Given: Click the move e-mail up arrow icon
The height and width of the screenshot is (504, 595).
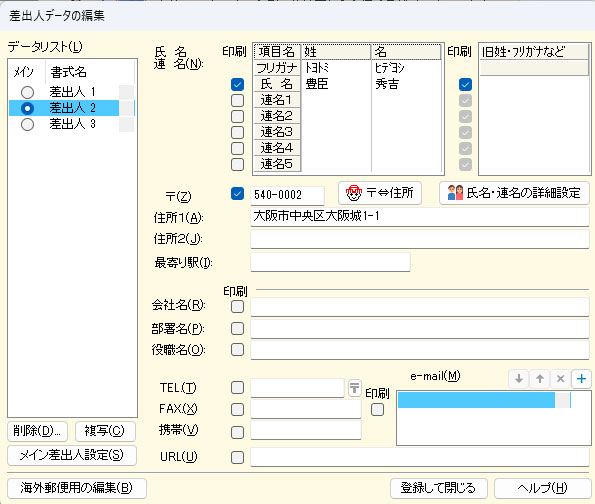Looking at the screenshot, I should pyautogui.click(x=540, y=378).
